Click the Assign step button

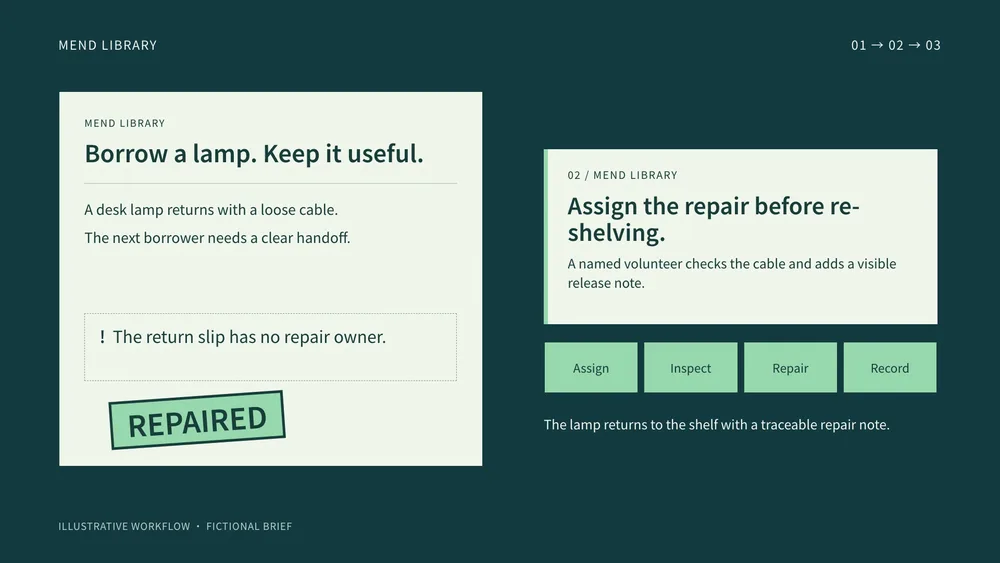(591, 367)
